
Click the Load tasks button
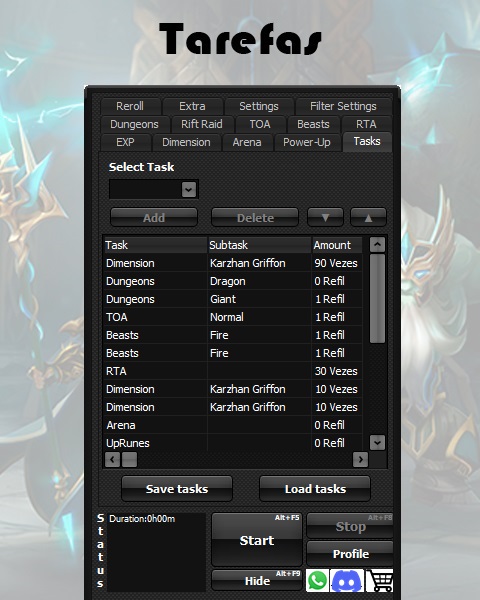315,489
